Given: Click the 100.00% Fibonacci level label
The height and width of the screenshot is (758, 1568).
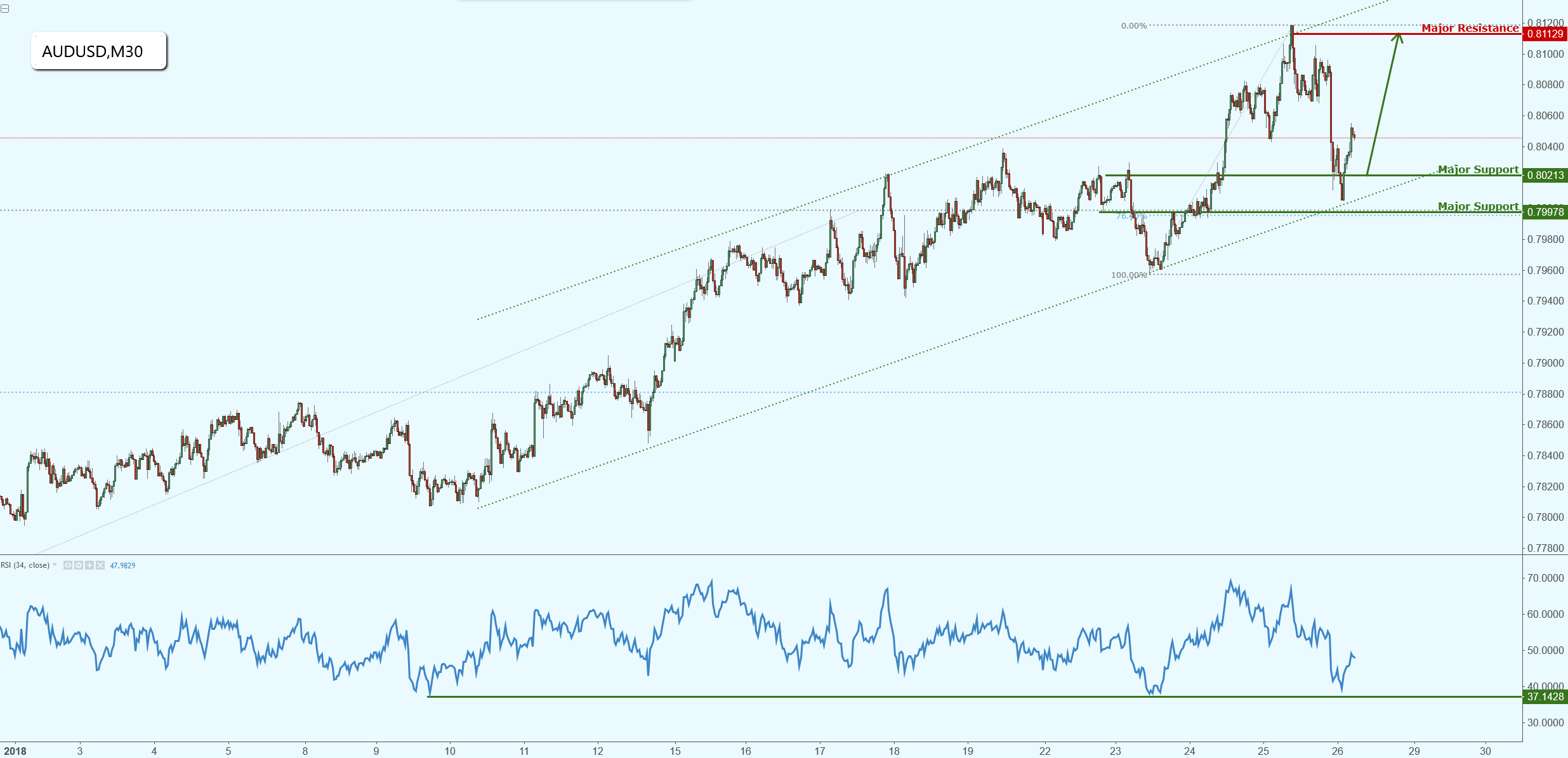Looking at the screenshot, I should coord(1129,275).
